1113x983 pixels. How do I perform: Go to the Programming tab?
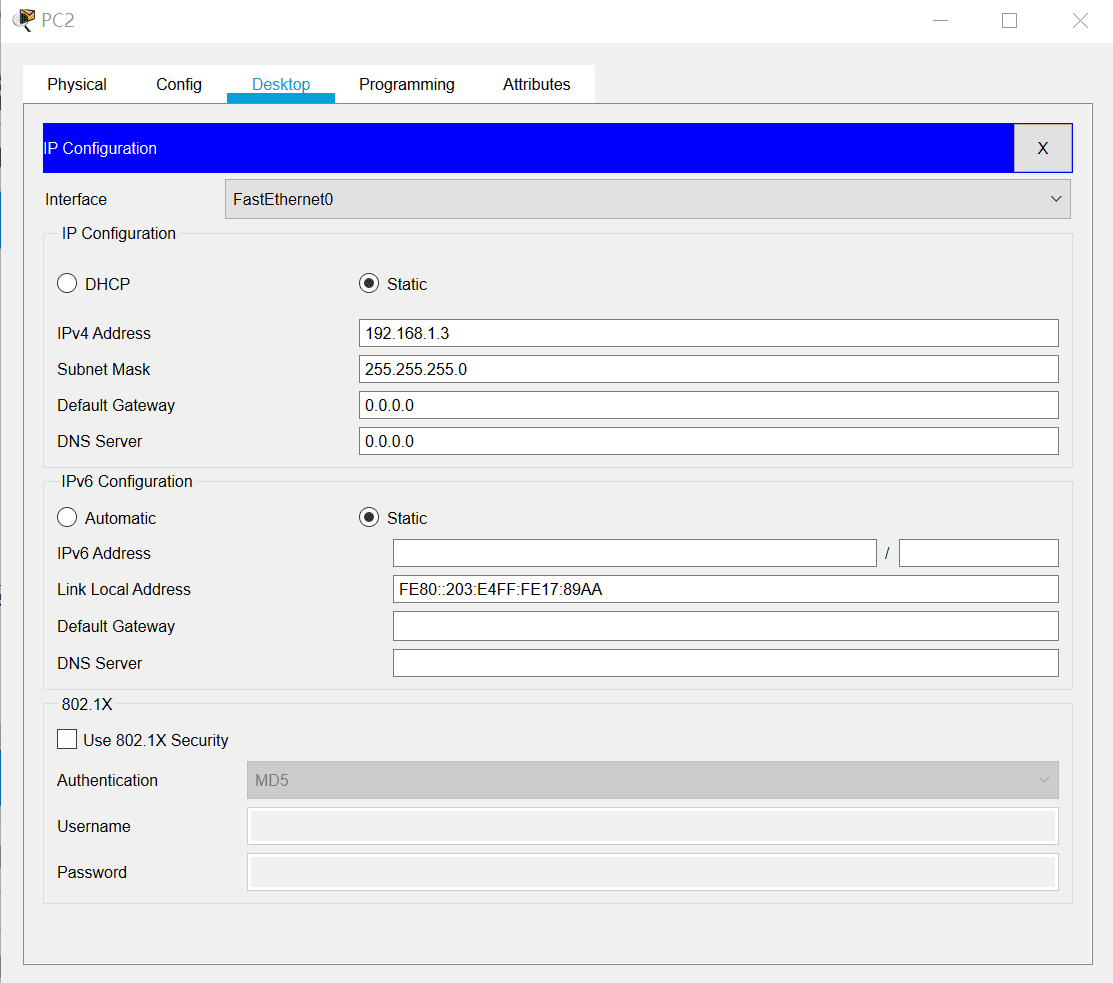pos(407,84)
